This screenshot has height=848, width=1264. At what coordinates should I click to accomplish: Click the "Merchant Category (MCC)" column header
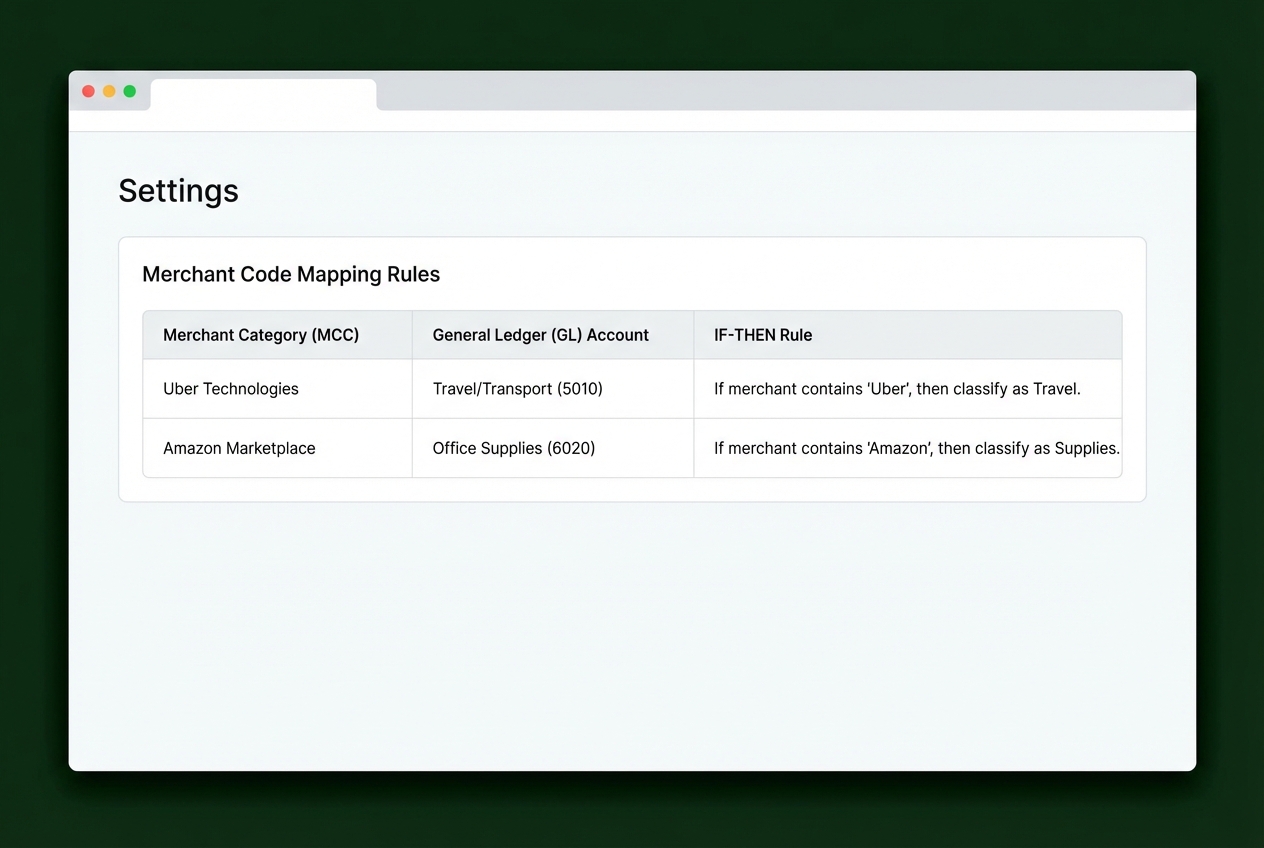pyautogui.click(x=261, y=335)
